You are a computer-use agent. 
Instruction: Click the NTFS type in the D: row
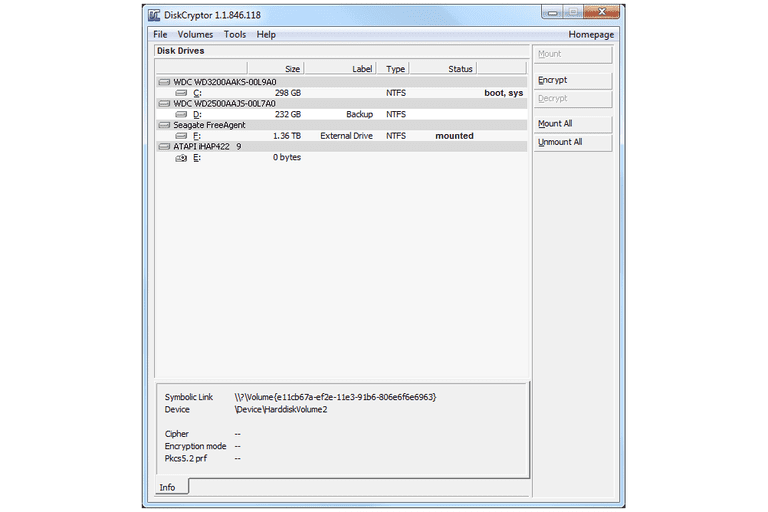[x=396, y=115]
